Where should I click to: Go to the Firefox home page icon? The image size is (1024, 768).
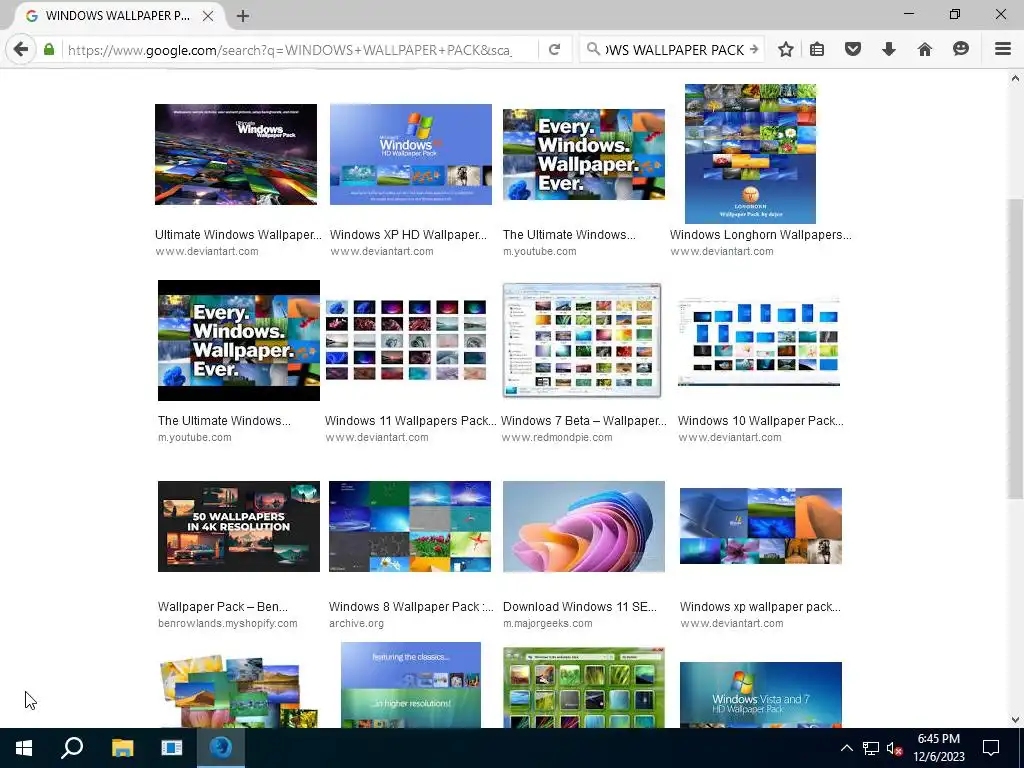pos(925,49)
